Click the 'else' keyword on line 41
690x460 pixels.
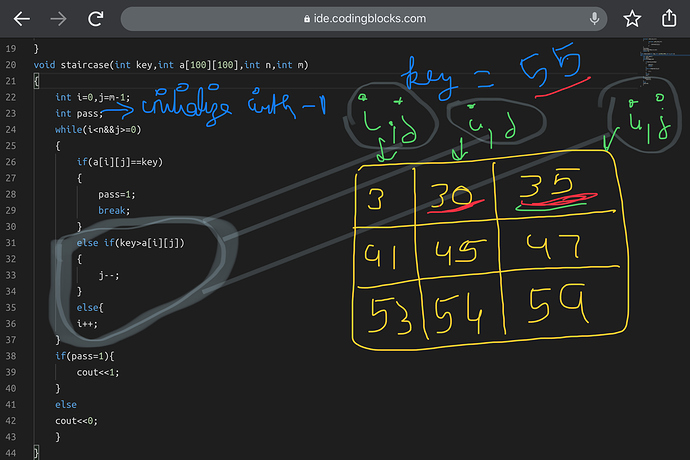click(66, 405)
